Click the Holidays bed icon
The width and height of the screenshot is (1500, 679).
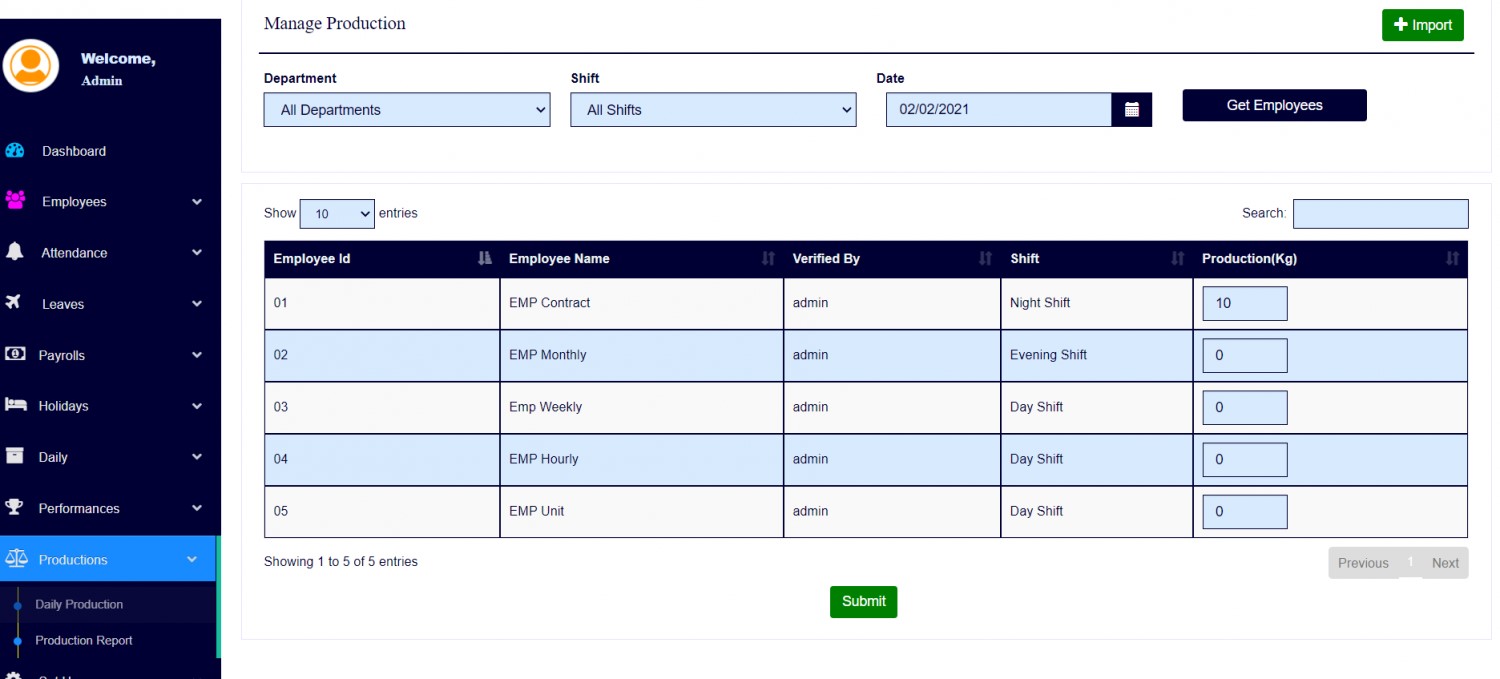click(15, 405)
